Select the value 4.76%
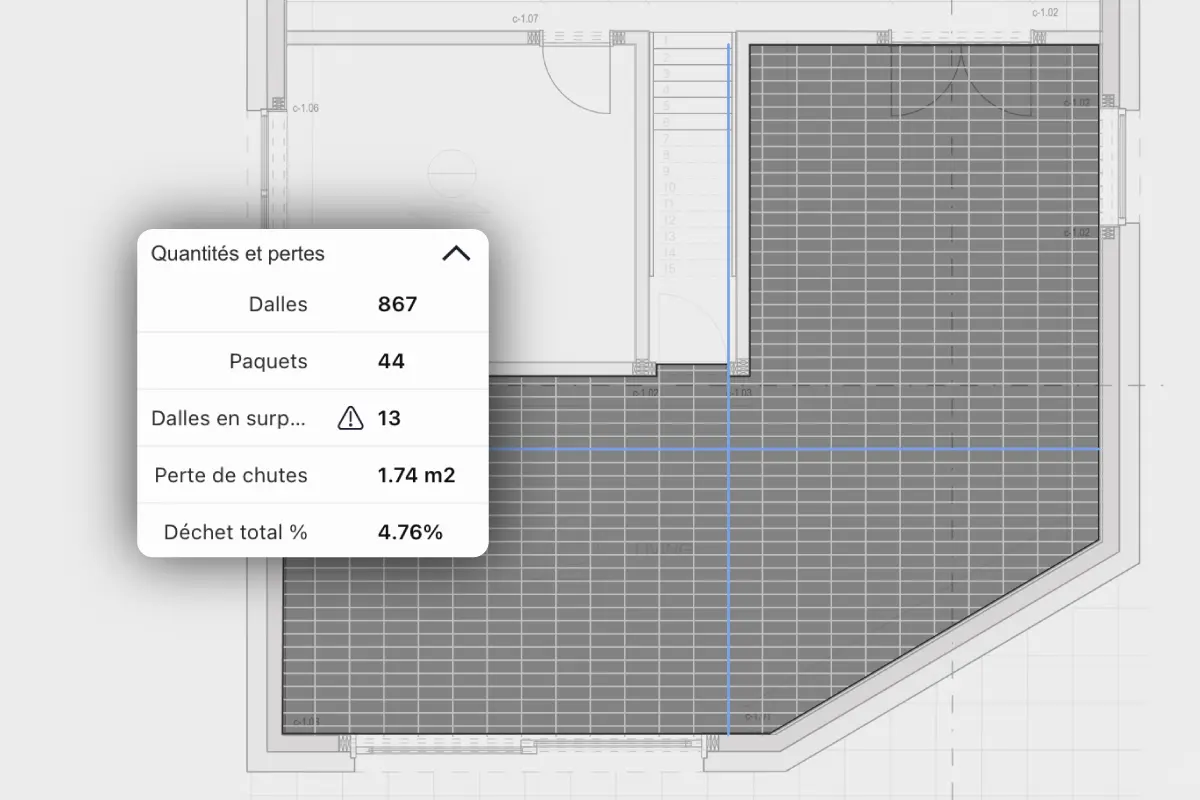Image resolution: width=1200 pixels, height=800 pixels. [410, 532]
